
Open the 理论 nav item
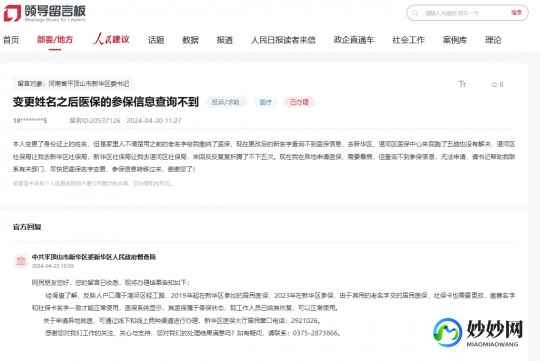coord(493,40)
